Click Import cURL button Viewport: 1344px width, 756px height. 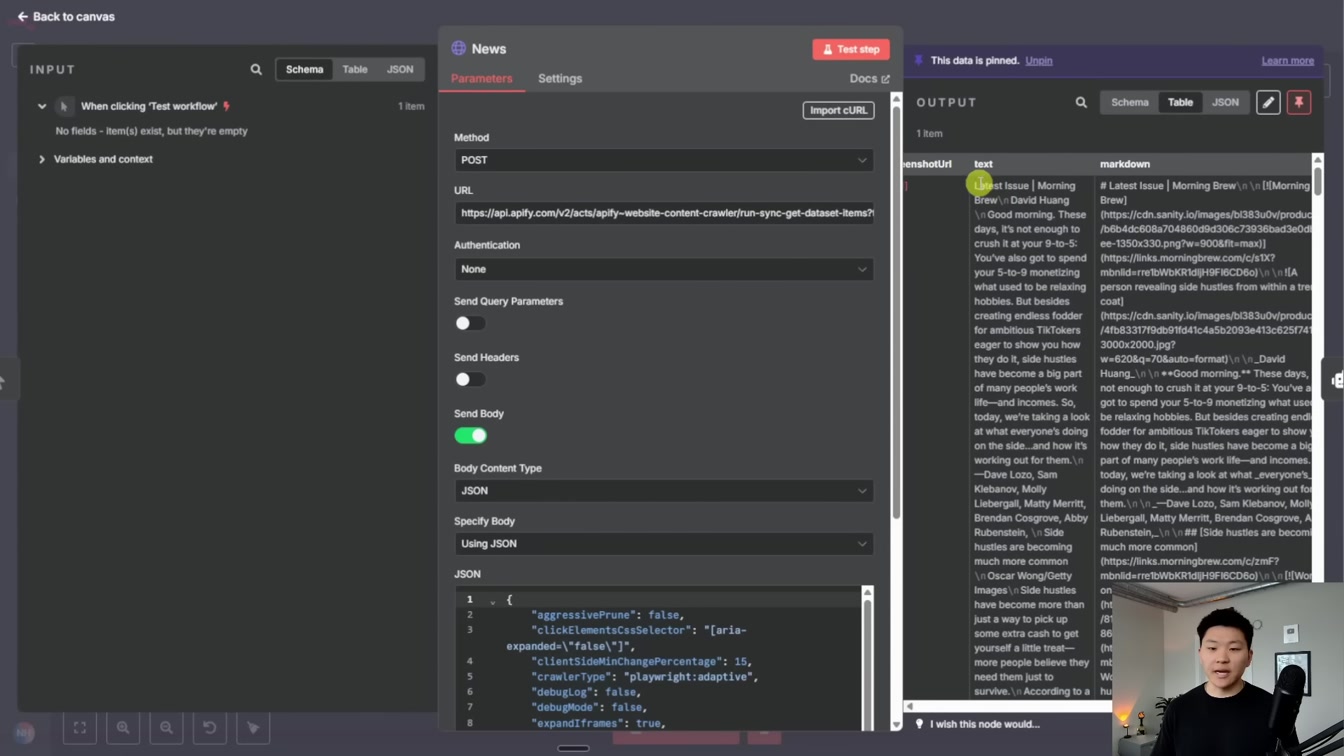point(838,110)
